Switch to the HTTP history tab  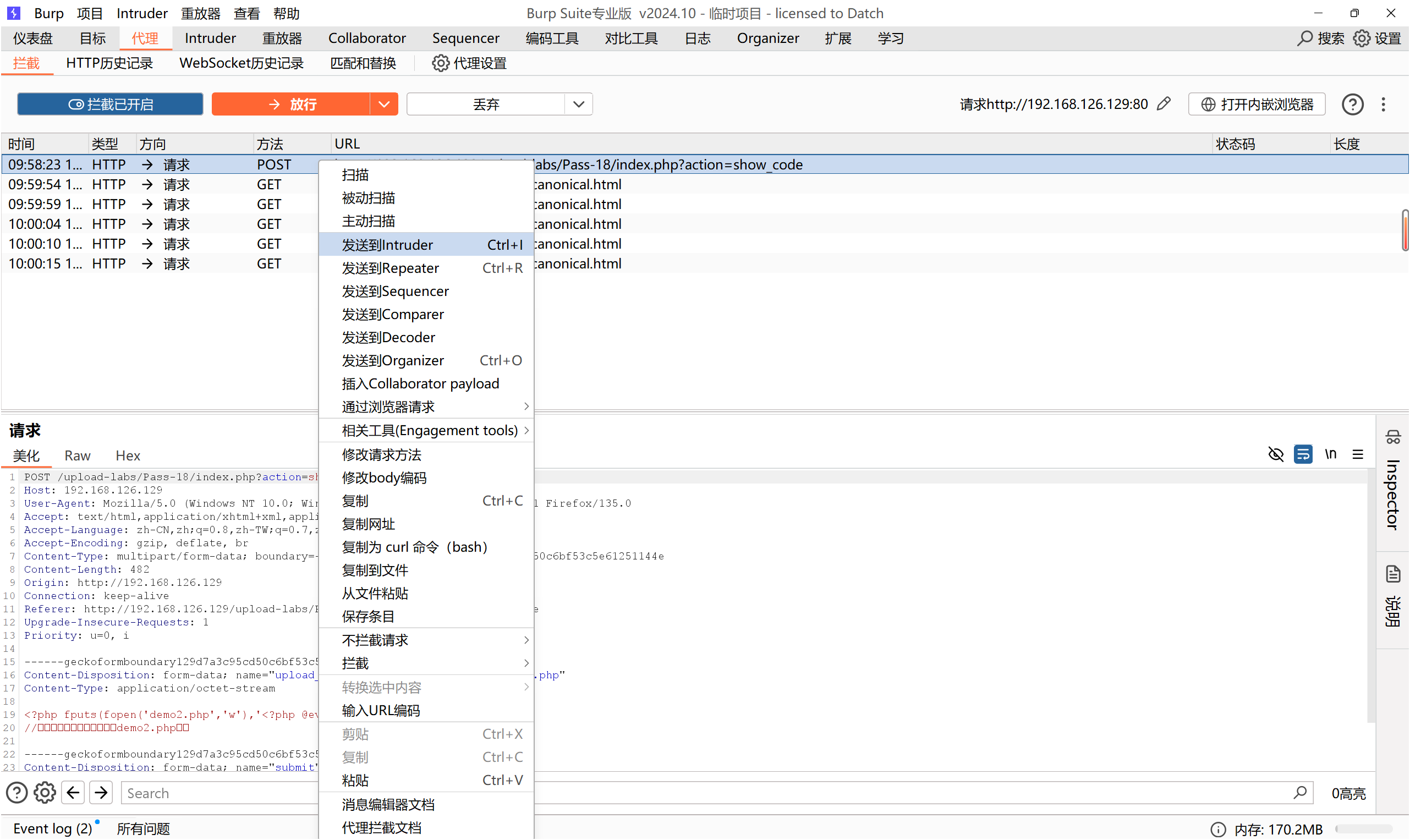109,63
